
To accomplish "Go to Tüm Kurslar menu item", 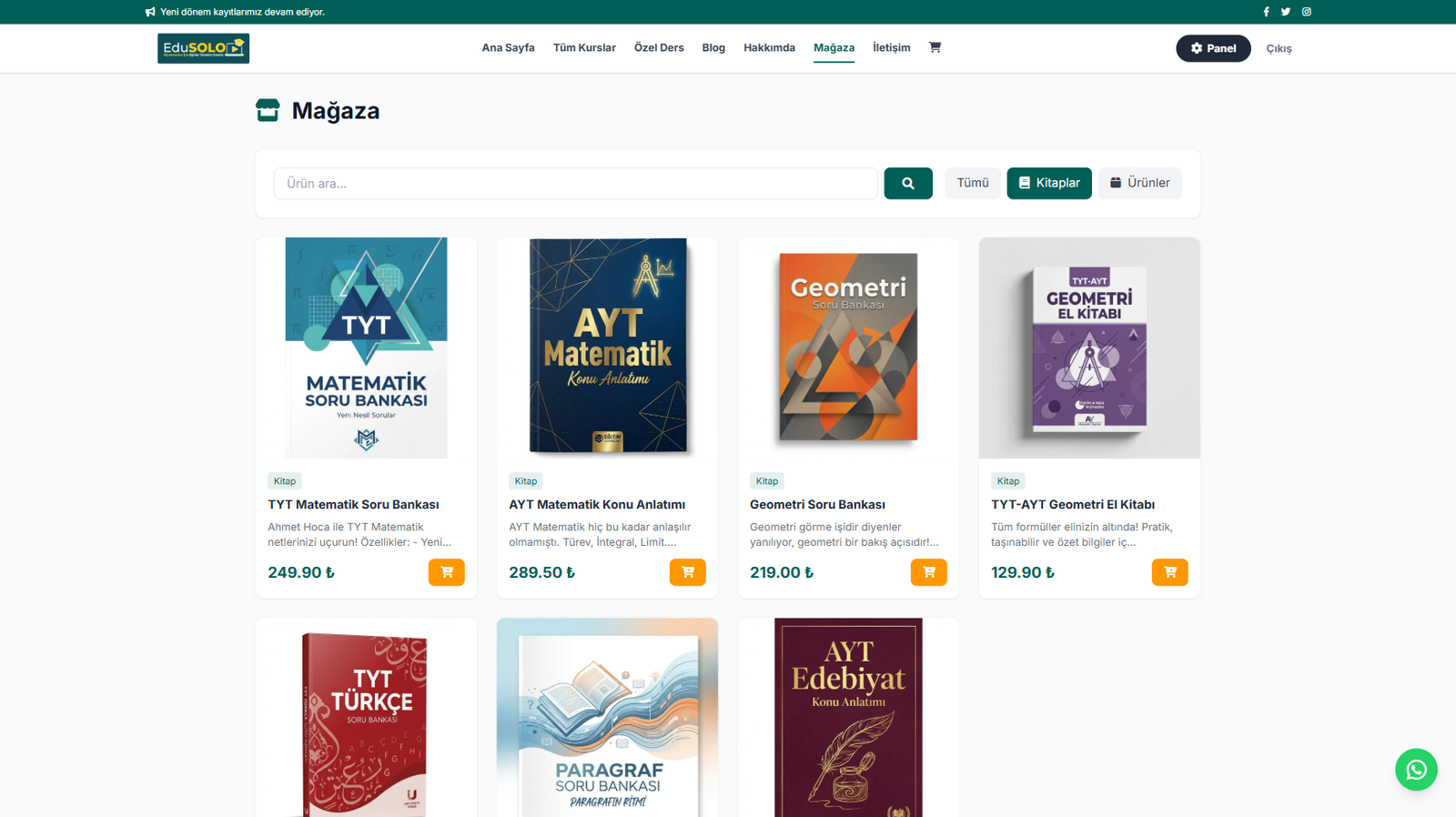I will [x=584, y=48].
